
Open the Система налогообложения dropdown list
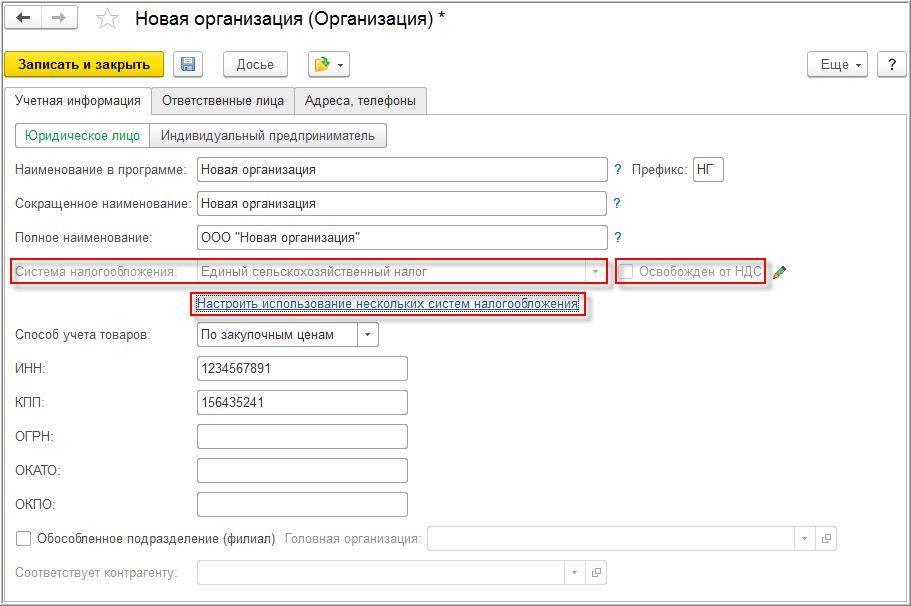click(596, 271)
